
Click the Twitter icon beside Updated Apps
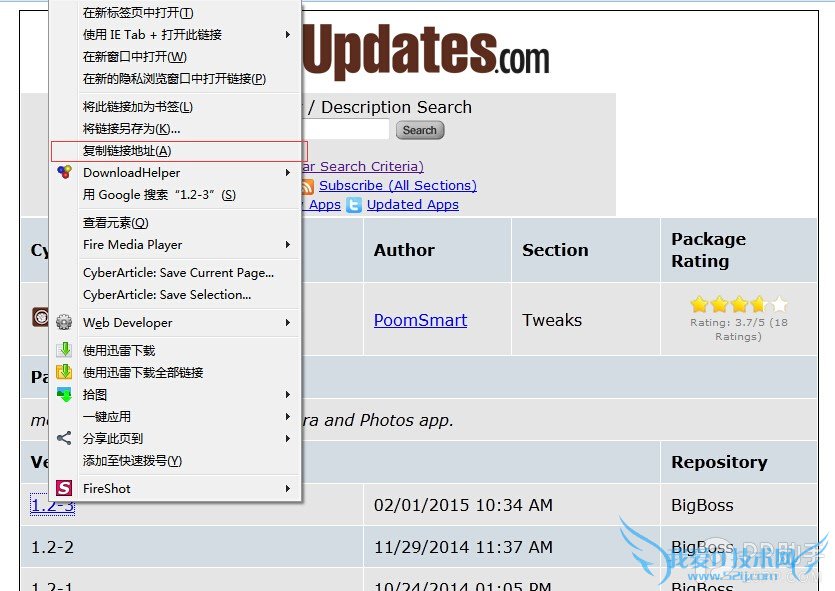click(x=354, y=205)
